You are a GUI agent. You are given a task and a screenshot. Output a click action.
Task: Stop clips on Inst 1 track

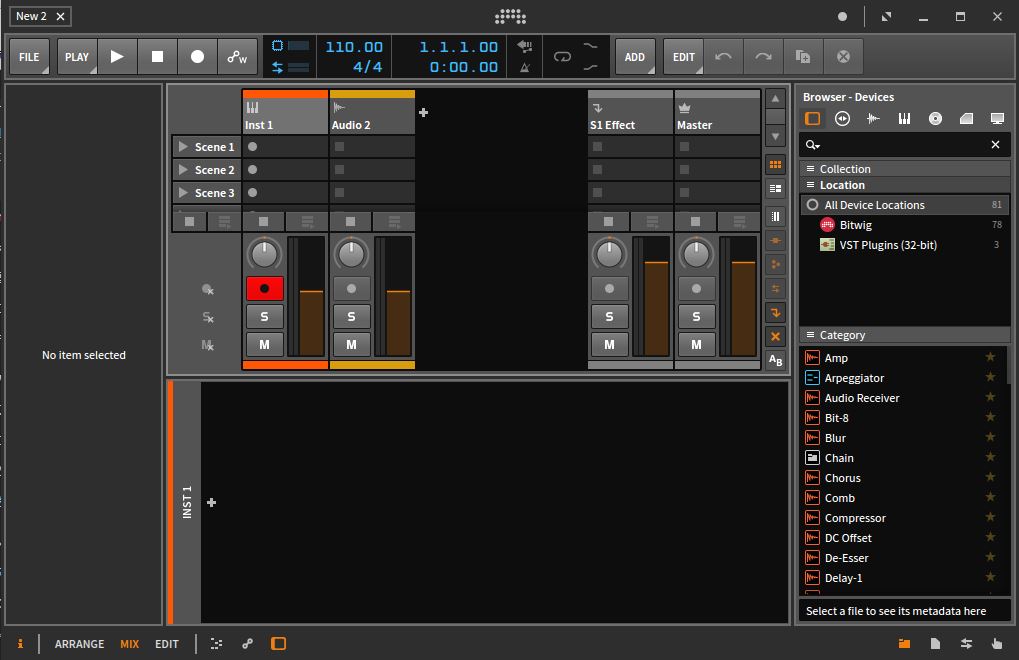coord(263,222)
